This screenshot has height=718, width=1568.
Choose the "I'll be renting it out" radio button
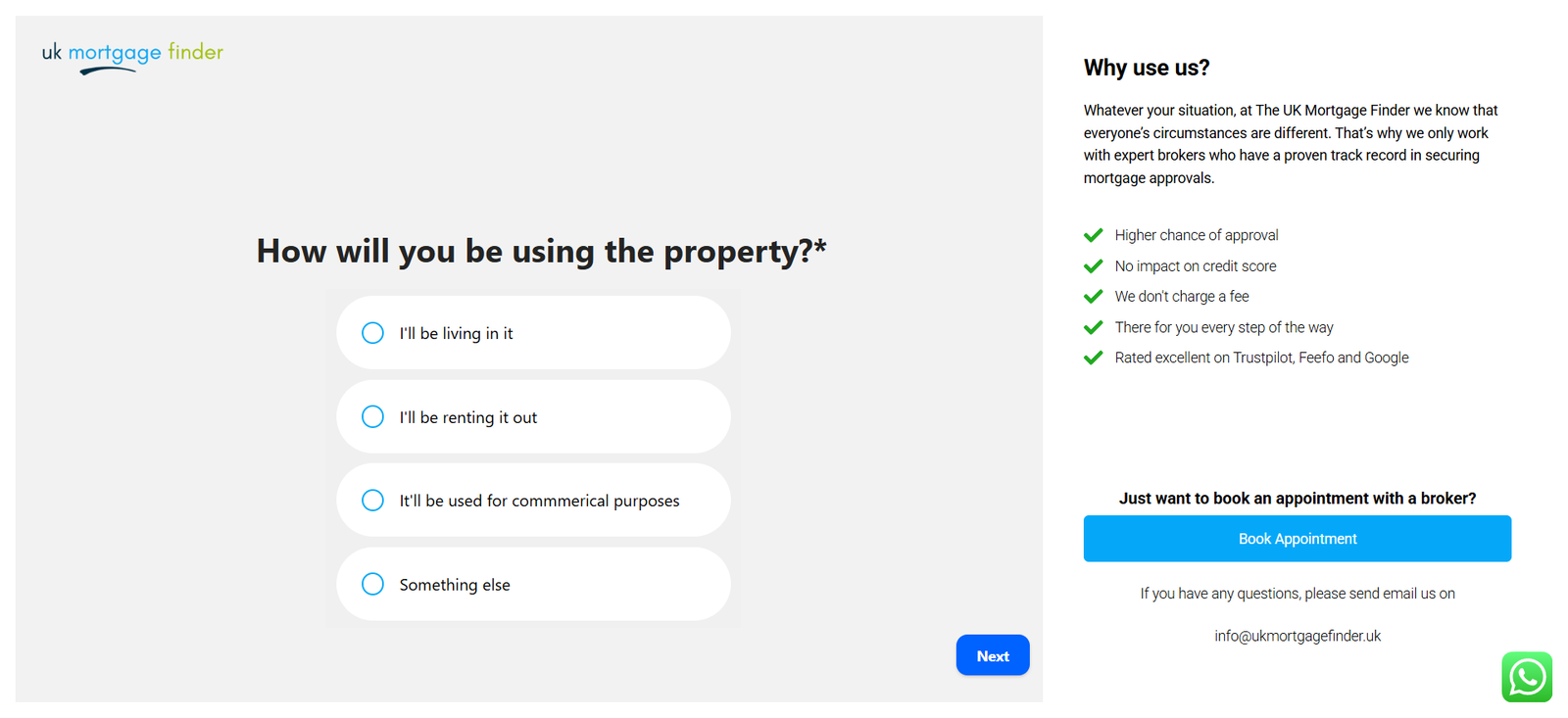pyautogui.click(x=372, y=417)
